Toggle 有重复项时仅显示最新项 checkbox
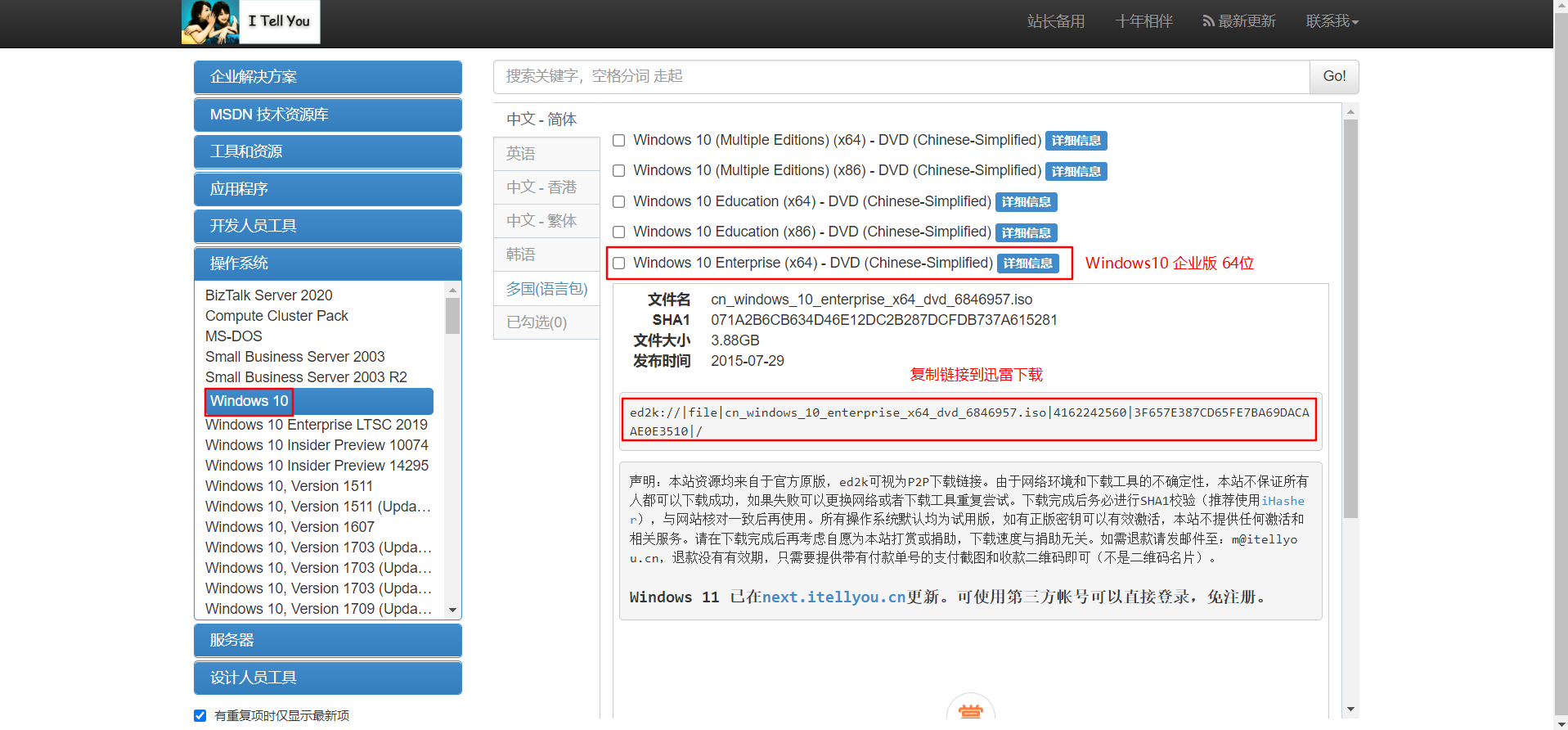This screenshot has width=1568, height=730. pyautogui.click(x=200, y=715)
